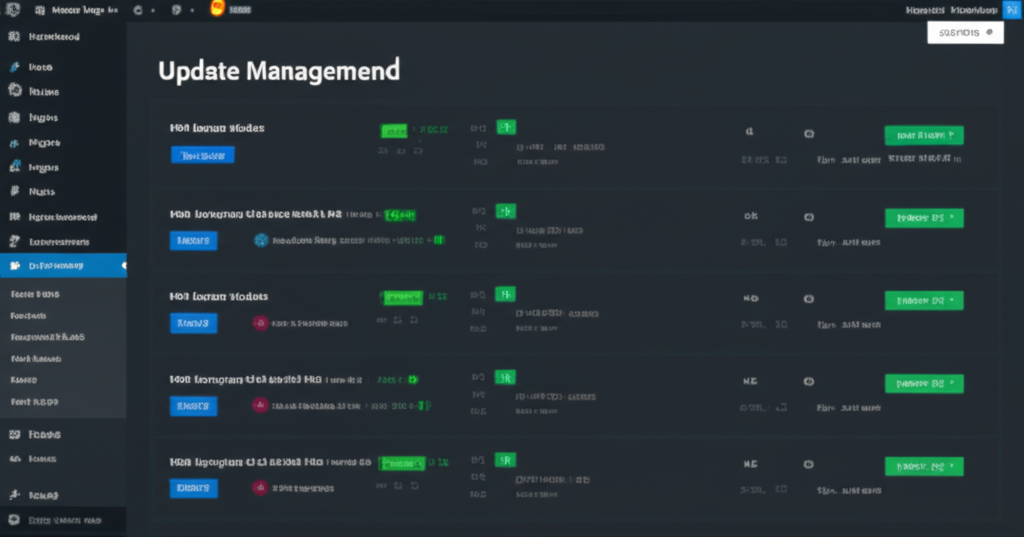Click the maroon circular icon in the third update row

pos(260,323)
